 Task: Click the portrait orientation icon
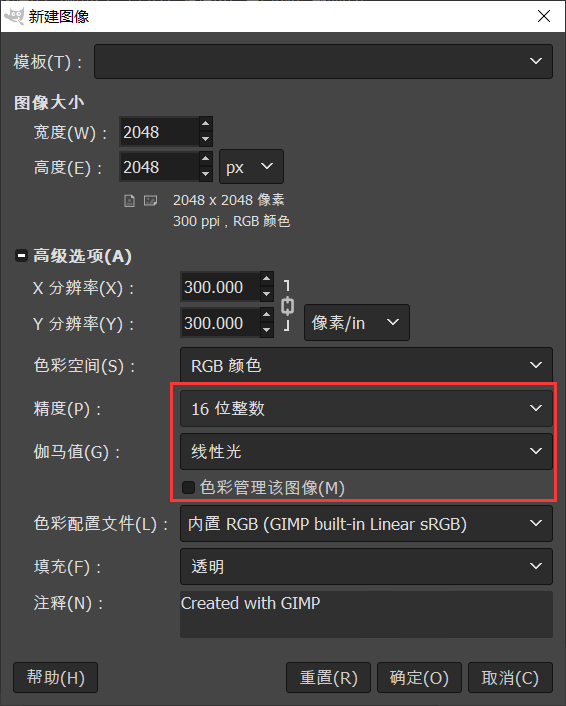[x=129, y=201]
